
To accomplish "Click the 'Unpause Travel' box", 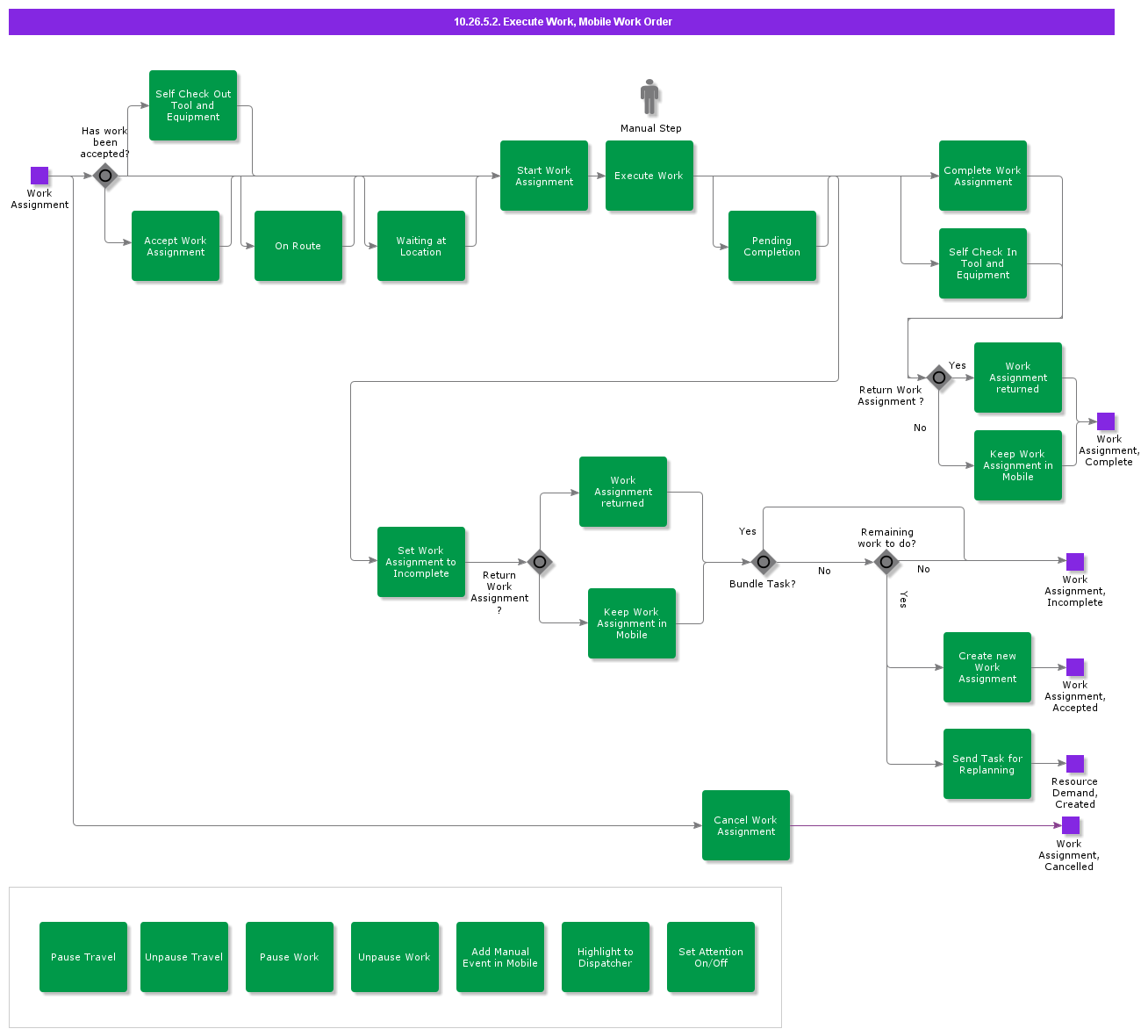I will [184, 957].
